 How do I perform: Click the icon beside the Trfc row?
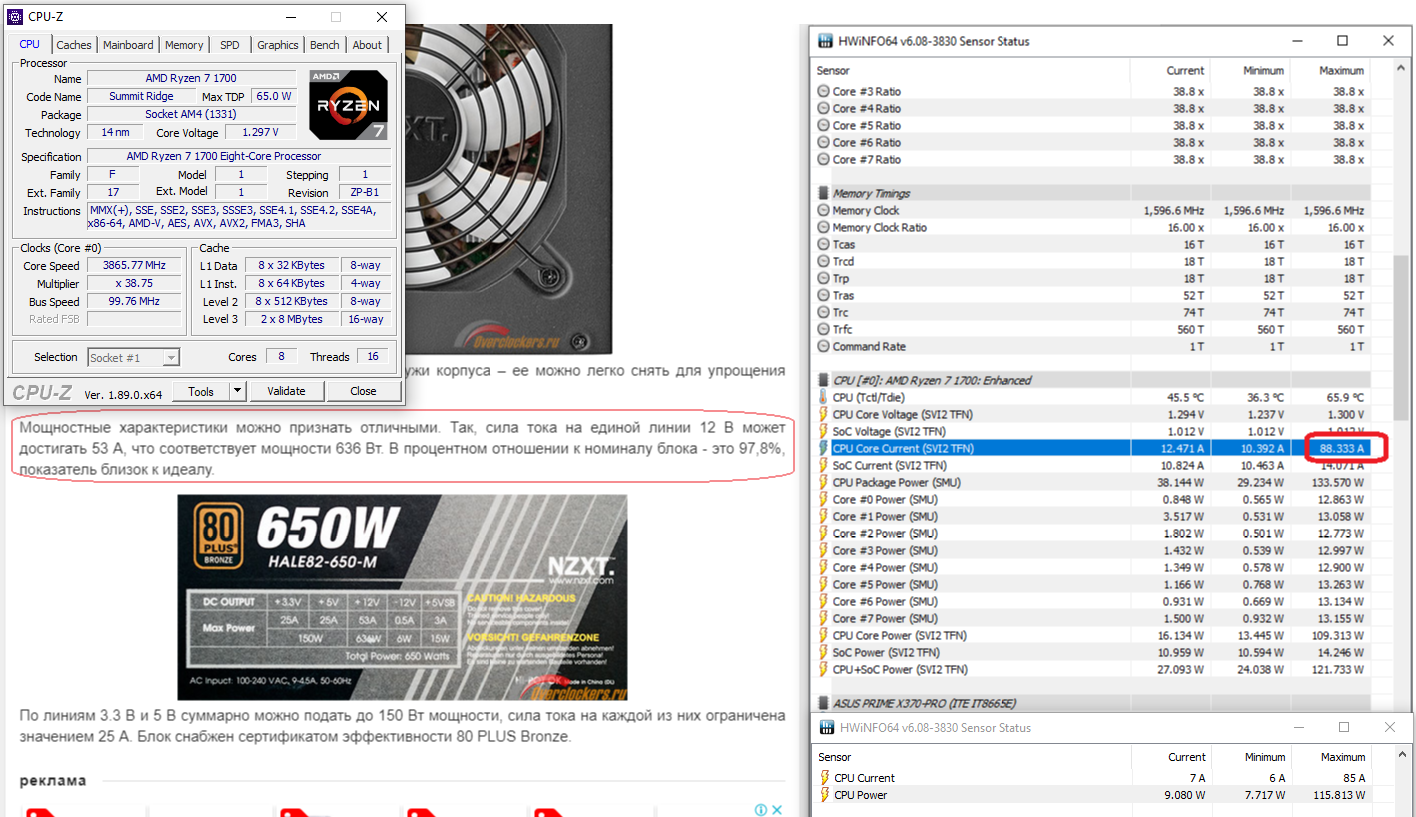click(x=823, y=330)
